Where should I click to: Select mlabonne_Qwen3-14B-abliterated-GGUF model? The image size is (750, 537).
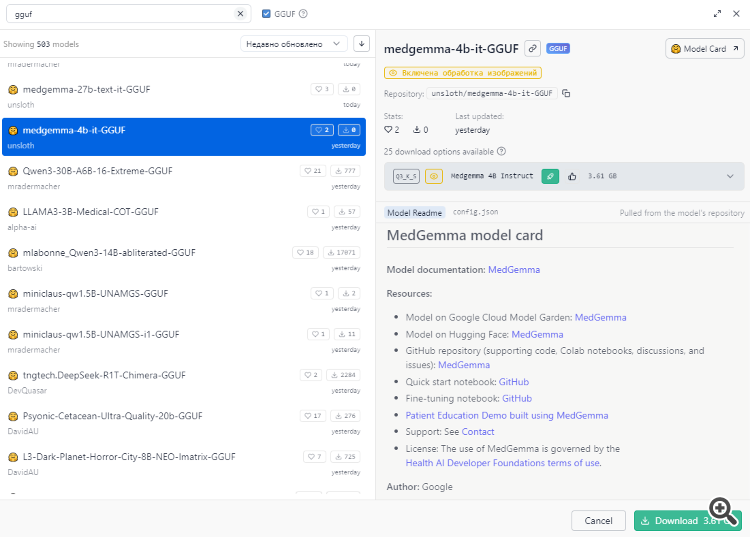[x=184, y=260]
